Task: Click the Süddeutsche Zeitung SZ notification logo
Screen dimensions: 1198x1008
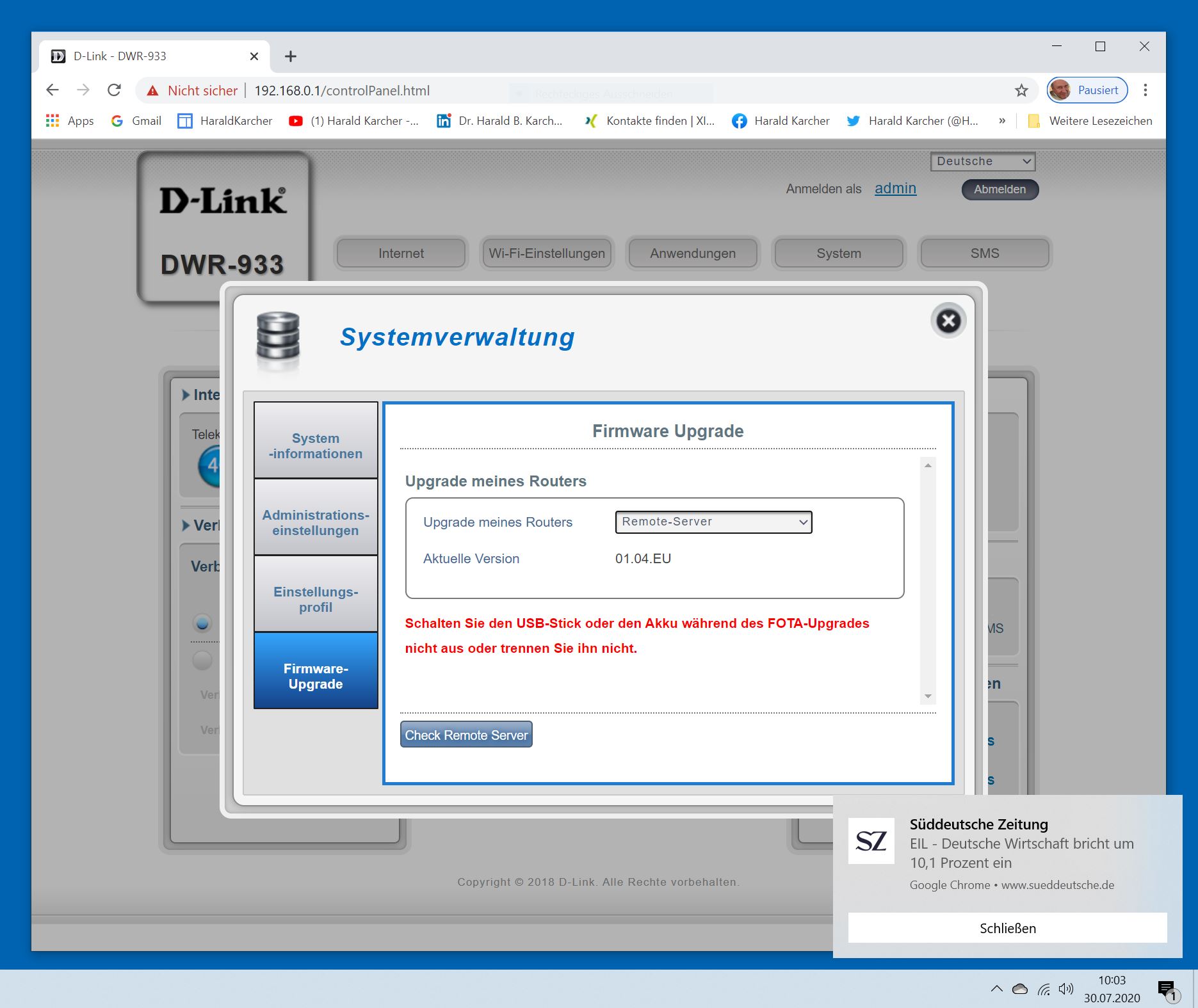Action: point(871,841)
